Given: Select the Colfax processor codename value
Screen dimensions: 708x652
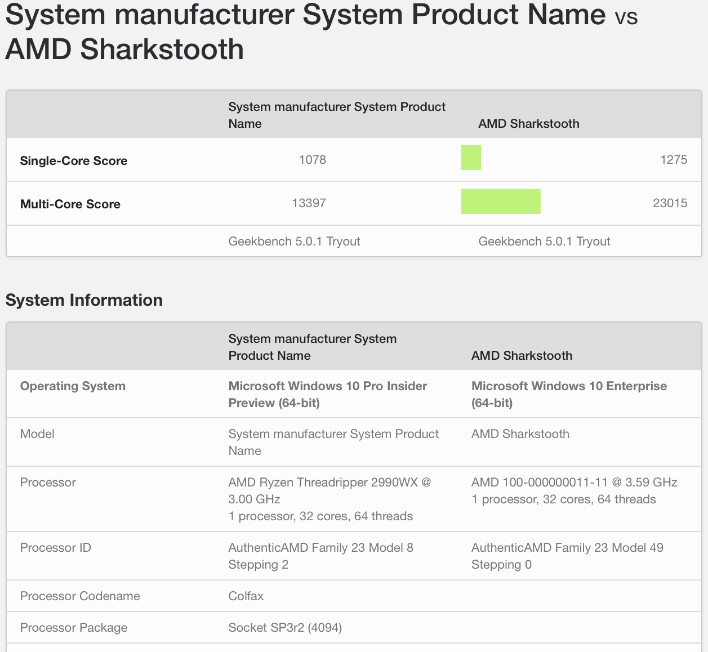Looking at the screenshot, I should coord(246,596).
